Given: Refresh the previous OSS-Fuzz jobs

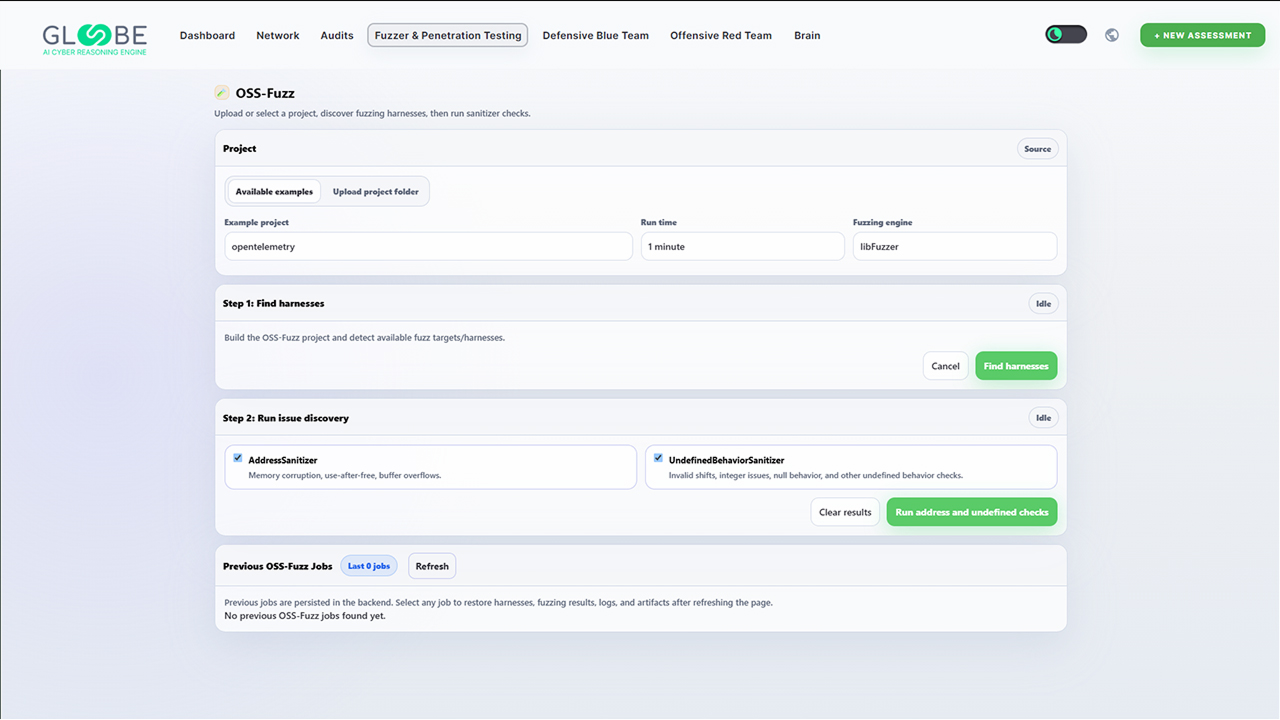Looking at the screenshot, I should 432,566.
